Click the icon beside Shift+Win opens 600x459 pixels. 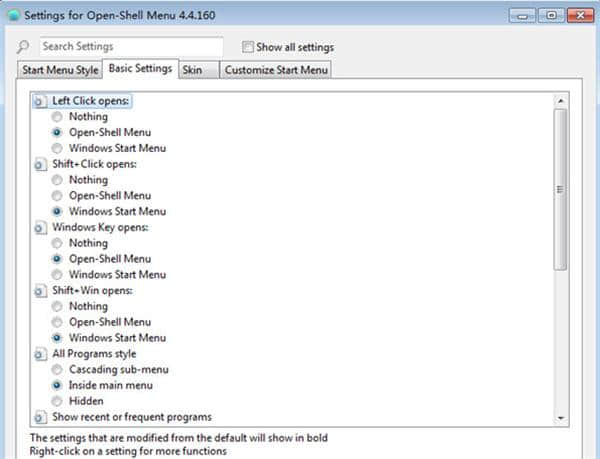click(x=39, y=291)
